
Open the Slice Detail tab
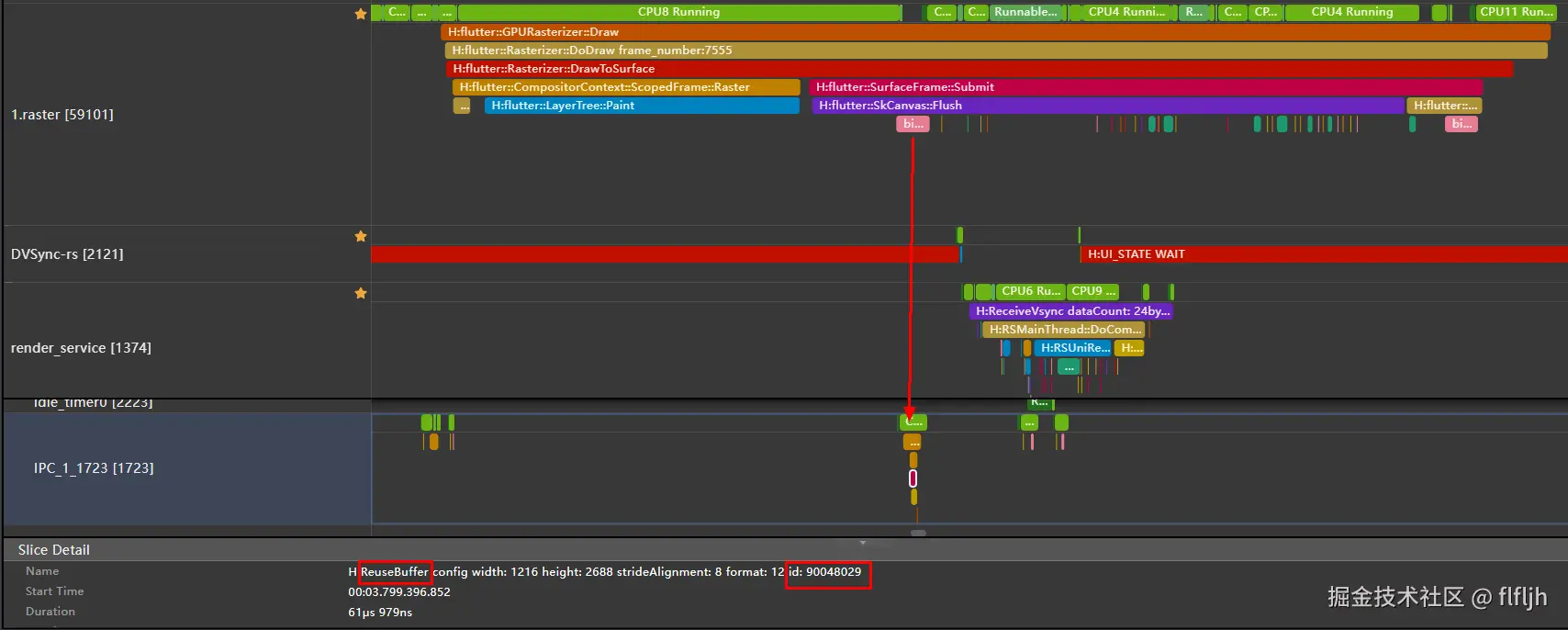(54, 550)
